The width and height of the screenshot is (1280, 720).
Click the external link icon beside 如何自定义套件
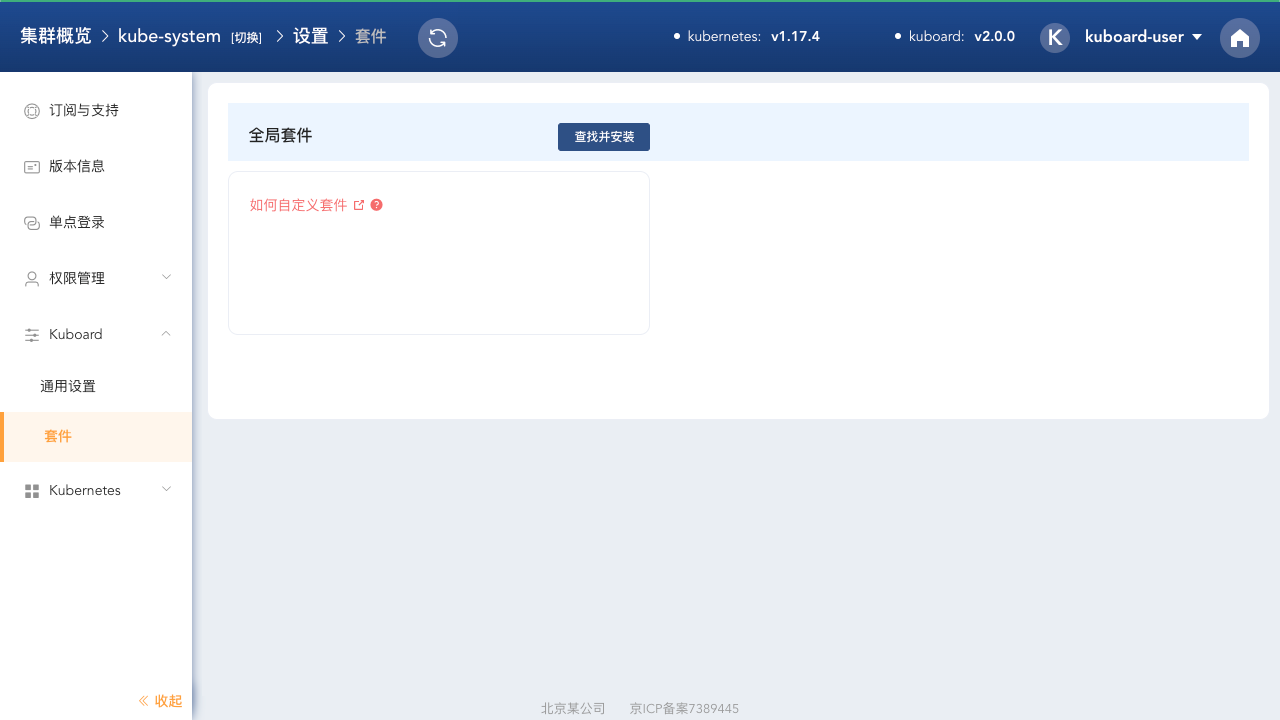coord(359,205)
